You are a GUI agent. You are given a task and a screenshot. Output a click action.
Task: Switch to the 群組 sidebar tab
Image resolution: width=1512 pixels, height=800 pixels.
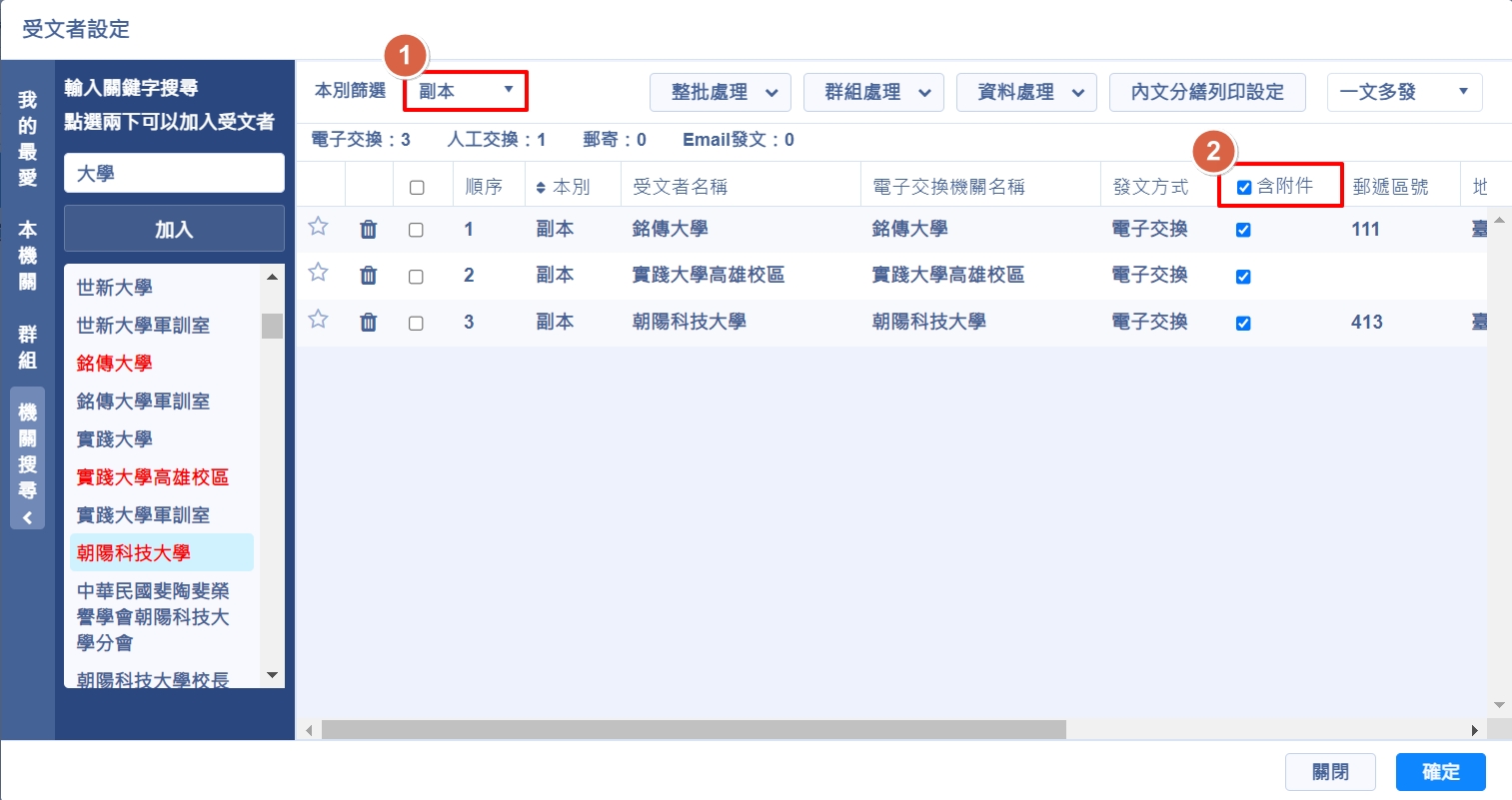click(x=28, y=347)
